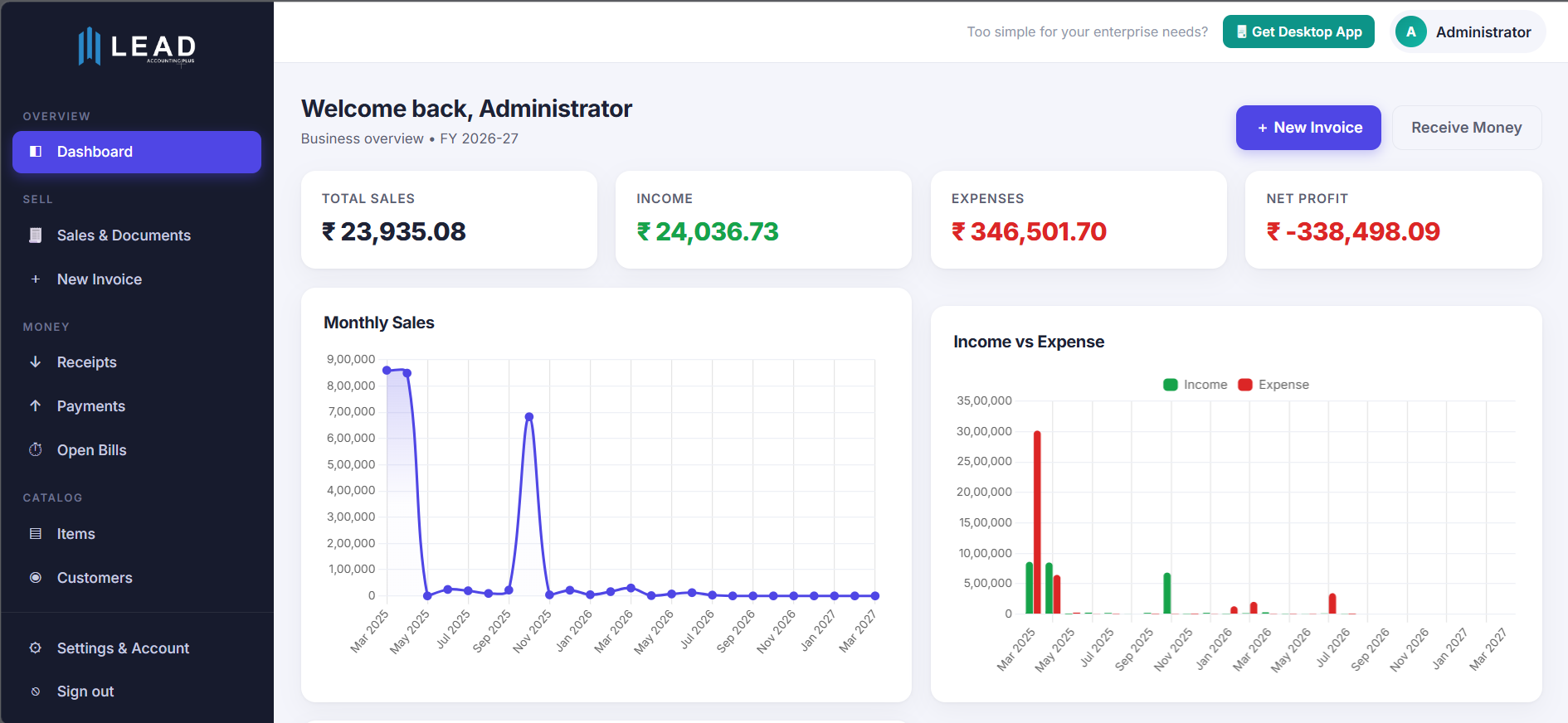1568x723 pixels.
Task: Click the CATALOG section label
Action: [52, 497]
